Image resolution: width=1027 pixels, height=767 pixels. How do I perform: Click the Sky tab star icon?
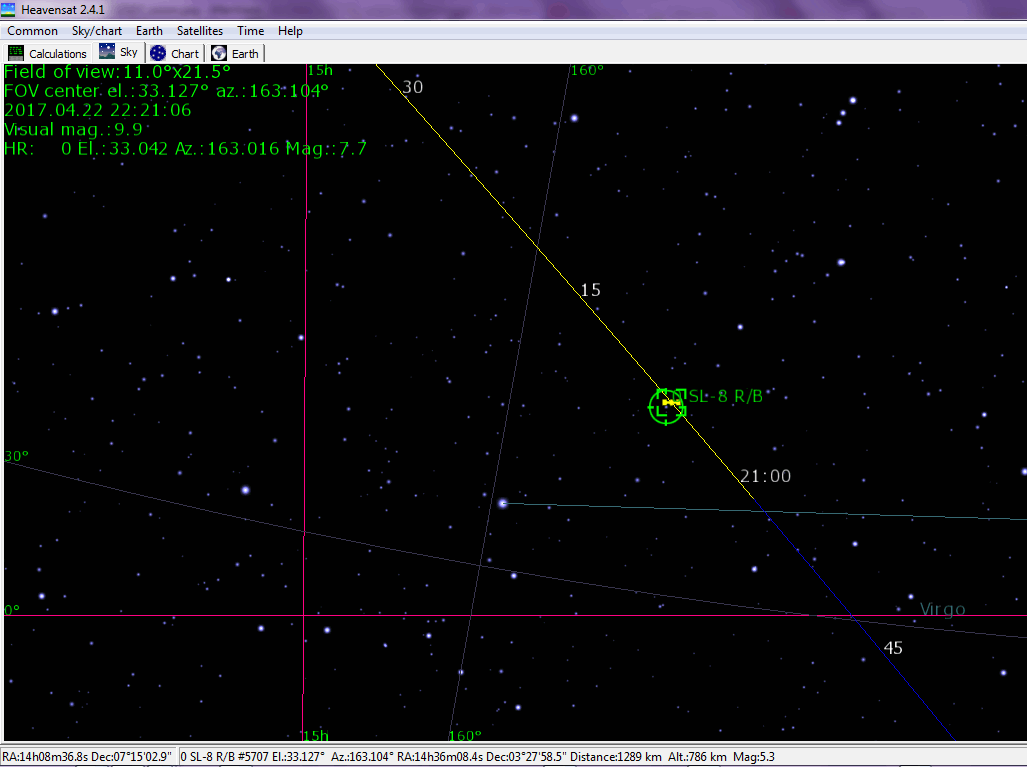click(x=107, y=52)
